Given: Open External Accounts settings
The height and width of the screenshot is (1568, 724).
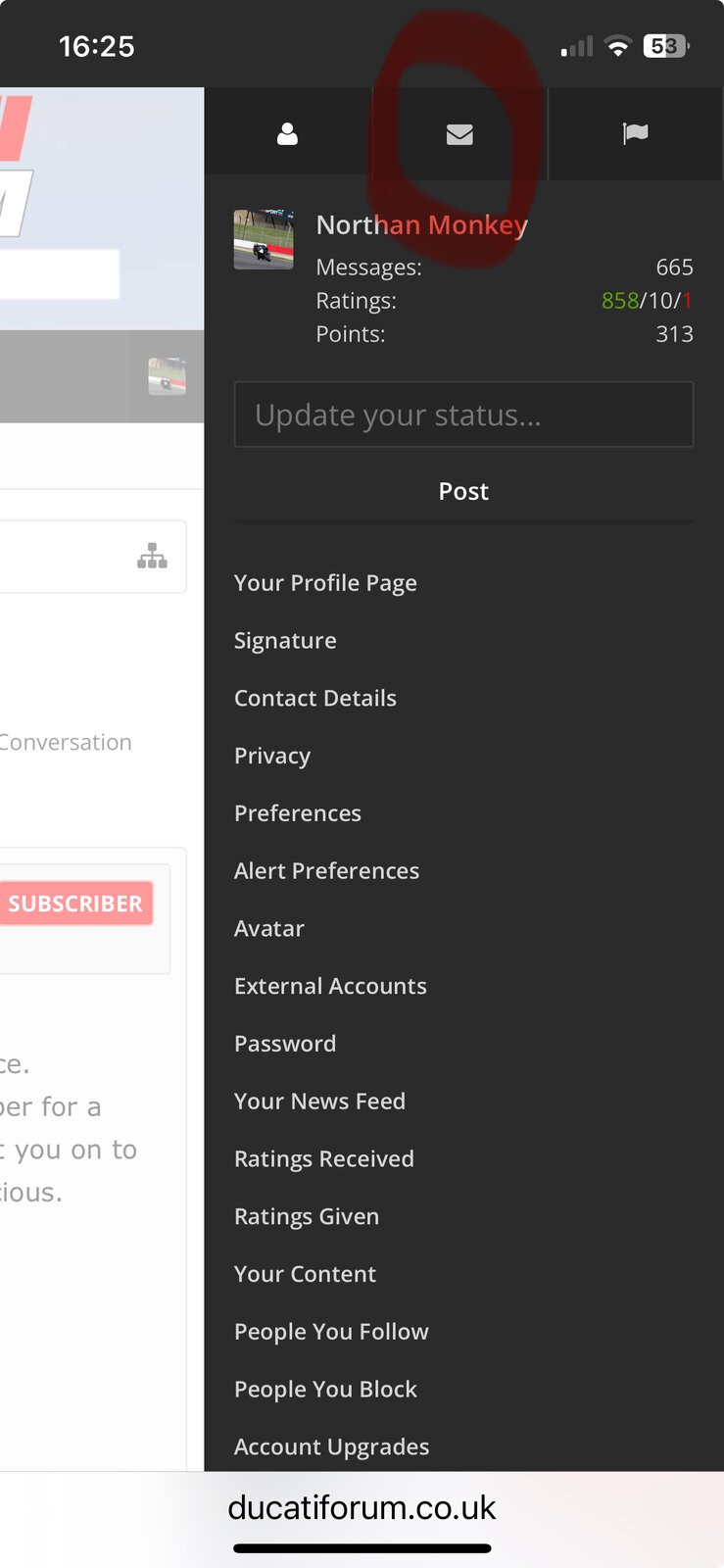Looking at the screenshot, I should tap(330, 986).
